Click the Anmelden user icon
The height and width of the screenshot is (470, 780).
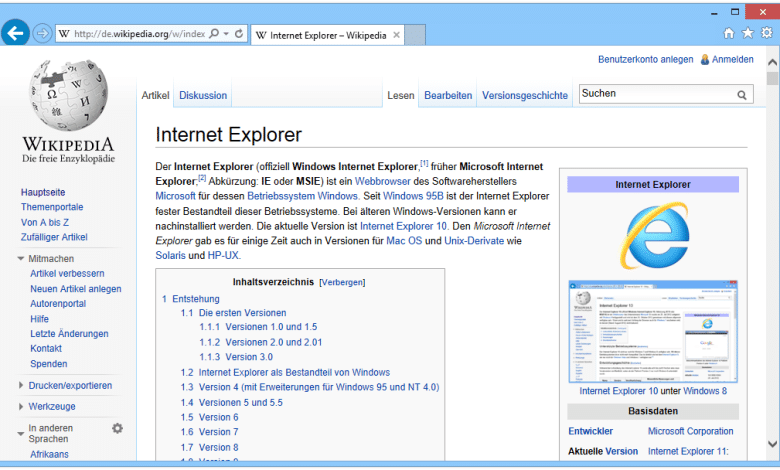(705, 60)
